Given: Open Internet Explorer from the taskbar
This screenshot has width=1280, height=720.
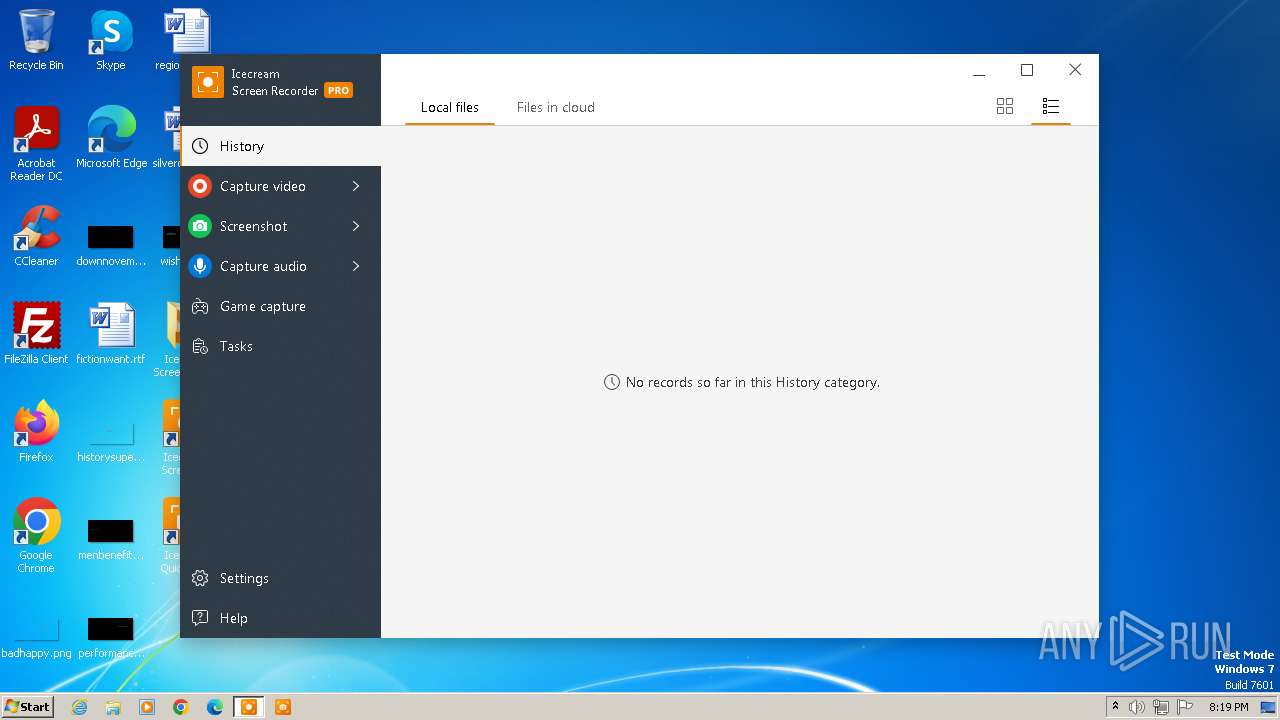Looking at the screenshot, I should (x=79, y=707).
